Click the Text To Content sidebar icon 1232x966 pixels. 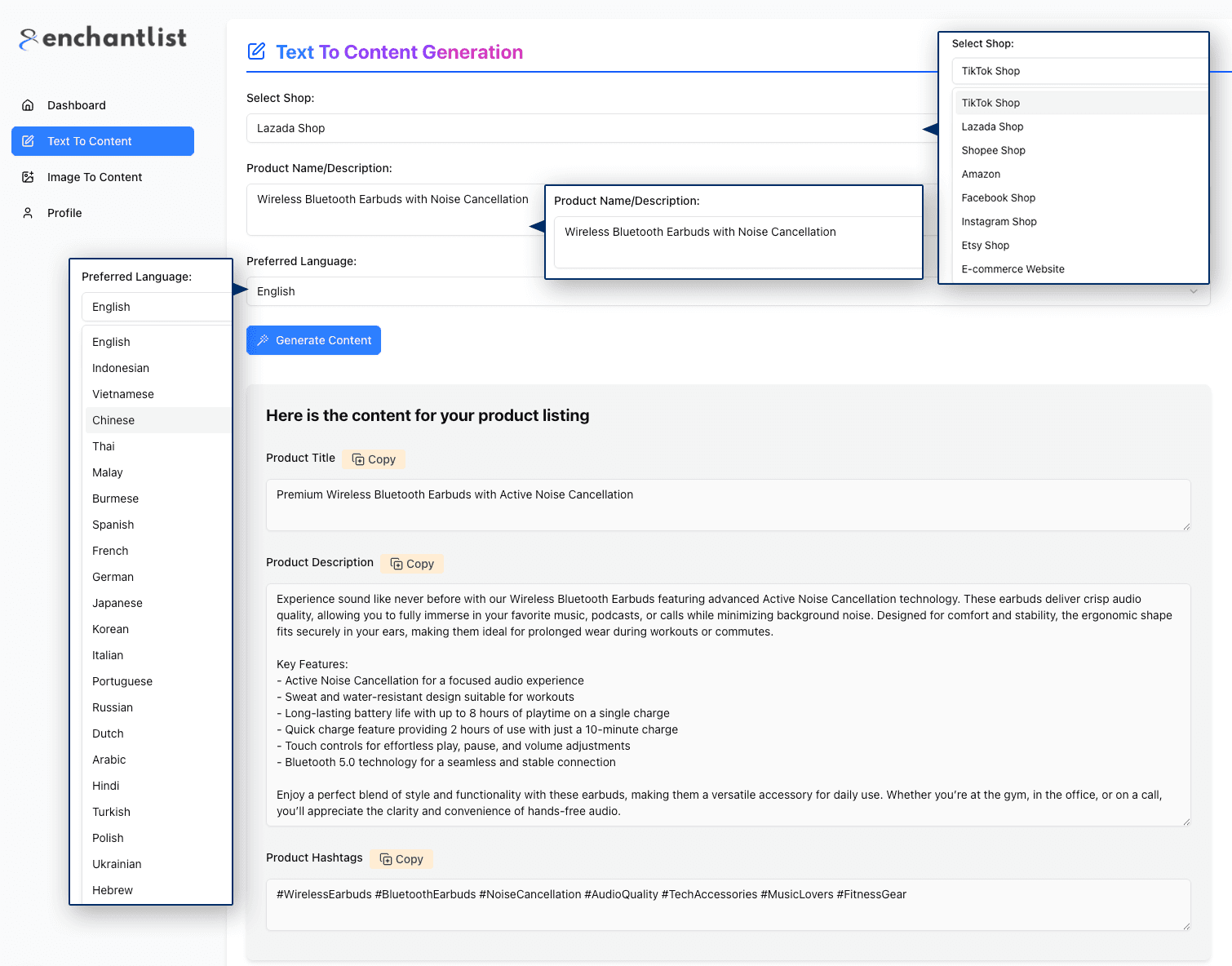28,140
